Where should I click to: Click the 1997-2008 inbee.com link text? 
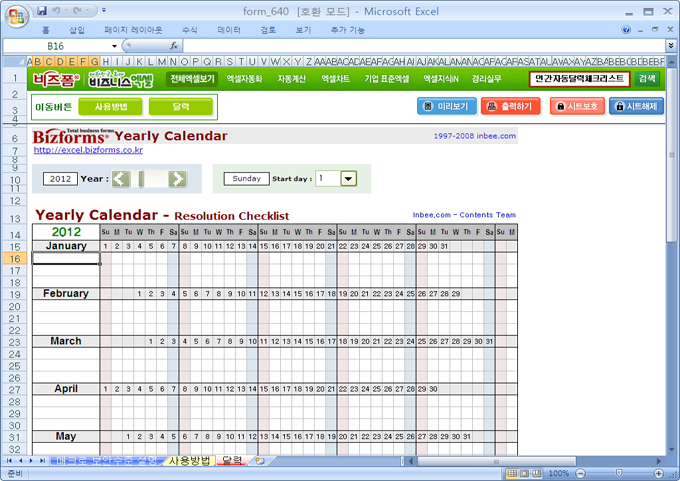pyautogui.click(x=475, y=136)
